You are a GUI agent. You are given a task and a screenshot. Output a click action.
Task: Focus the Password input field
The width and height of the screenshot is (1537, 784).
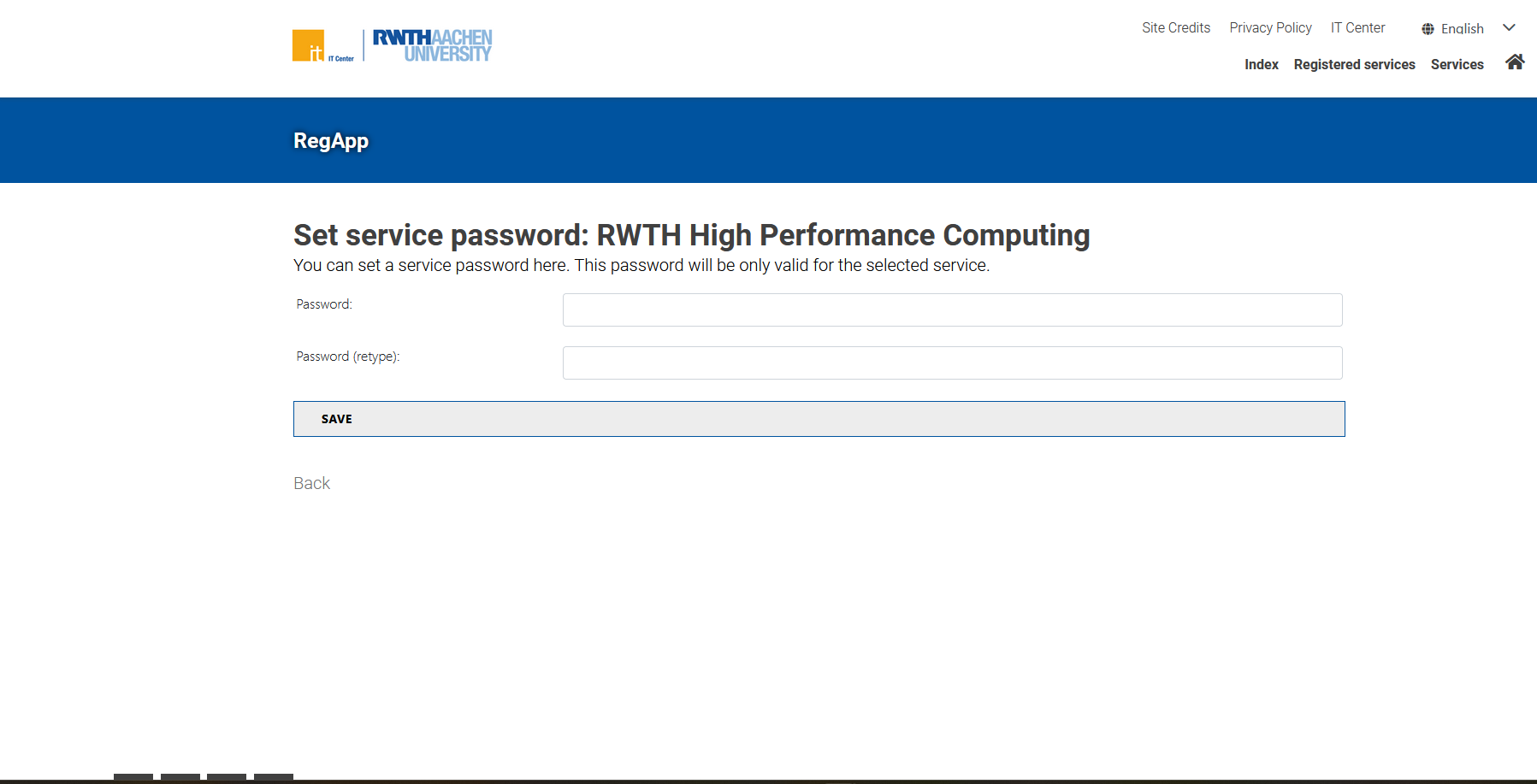952,310
